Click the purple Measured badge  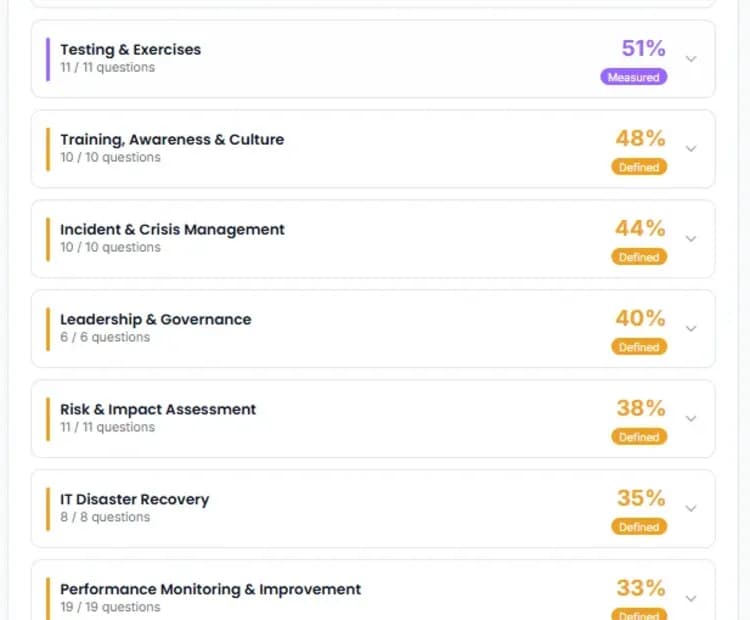pyautogui.click(x=633, y=77)
